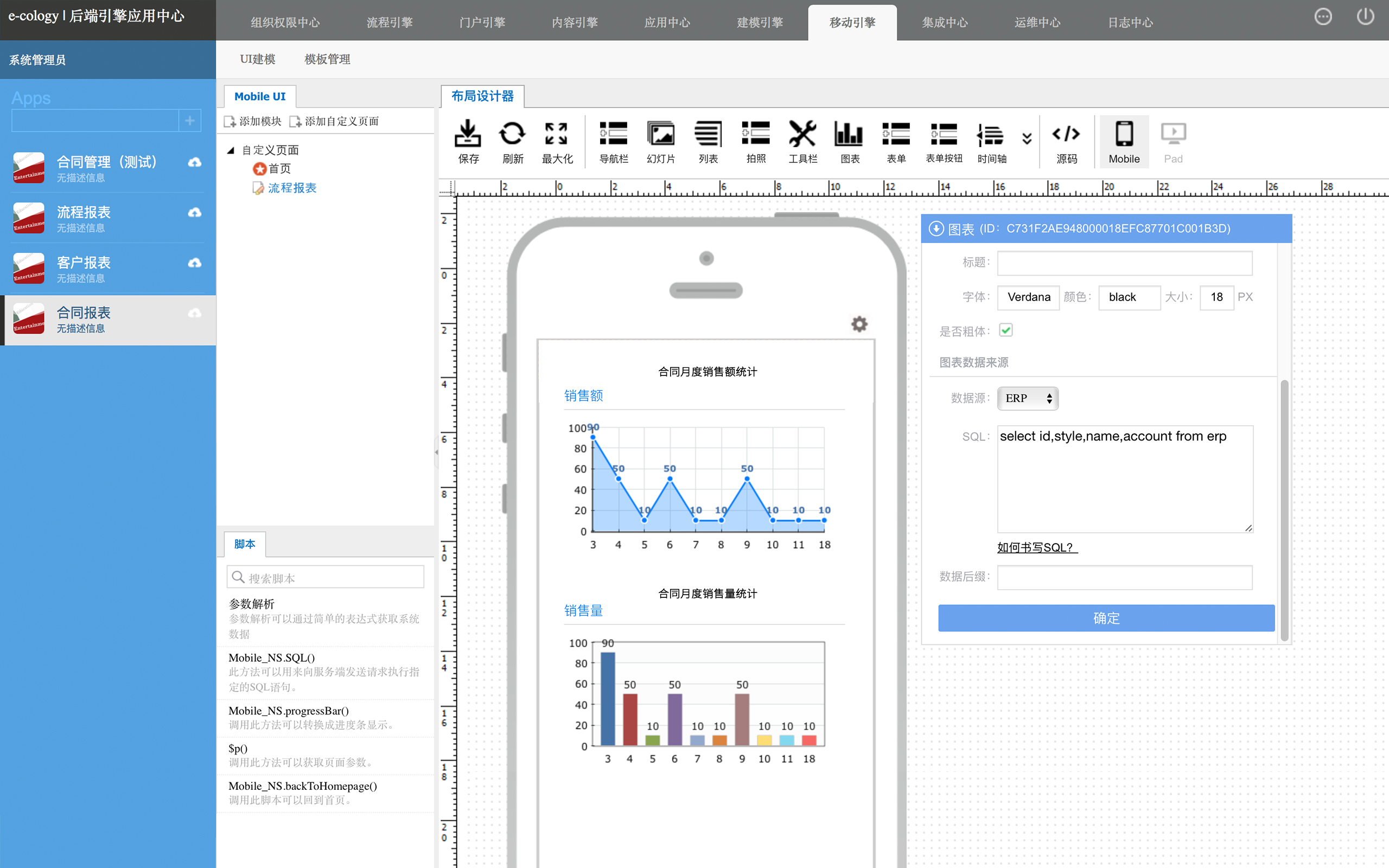
Task: Open the 组织权限中心 tab
Action: (x=285, y=22)
